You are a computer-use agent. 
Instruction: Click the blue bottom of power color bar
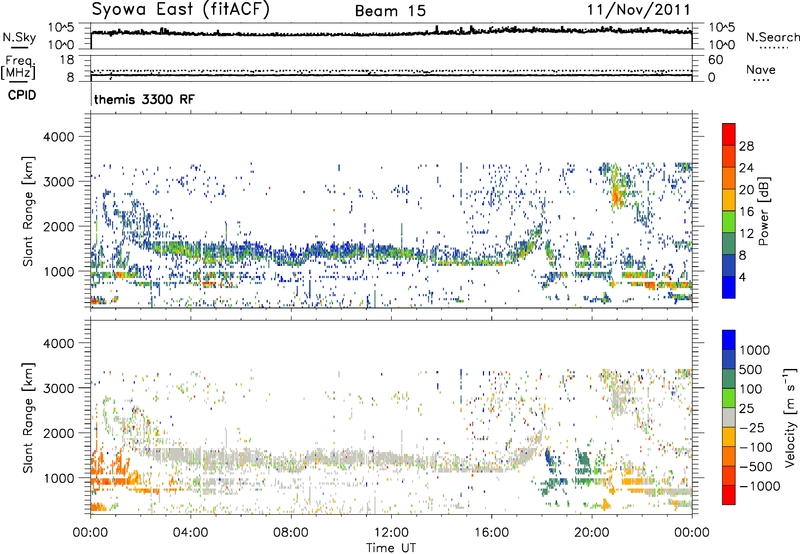[729, 287]
